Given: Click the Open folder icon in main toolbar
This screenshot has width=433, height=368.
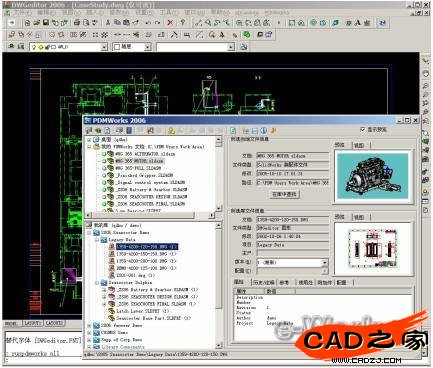Looking at the screenshot, I should [x=37, y=23].
